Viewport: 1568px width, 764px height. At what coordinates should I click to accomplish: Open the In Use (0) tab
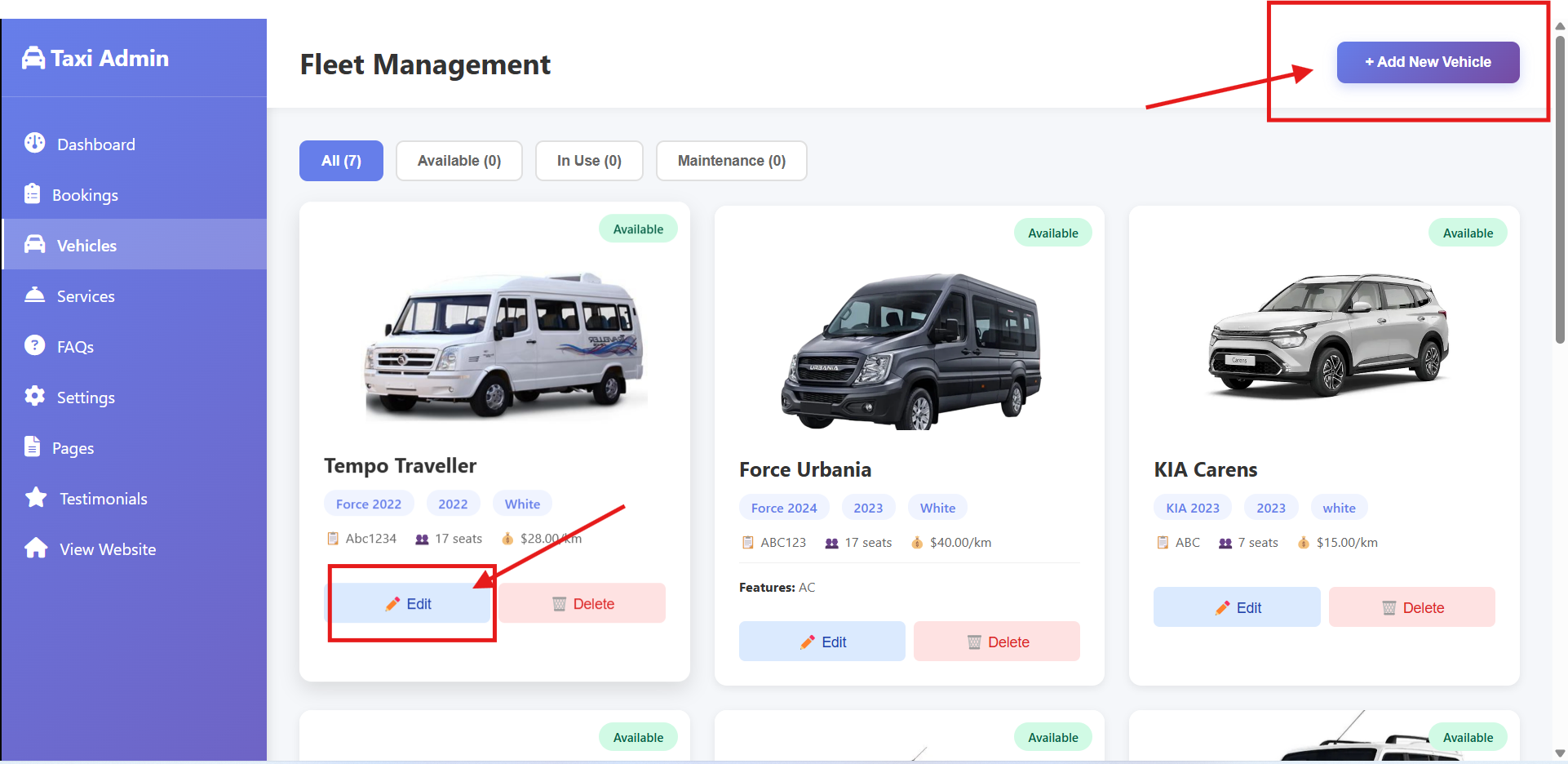tap(588, 160)
